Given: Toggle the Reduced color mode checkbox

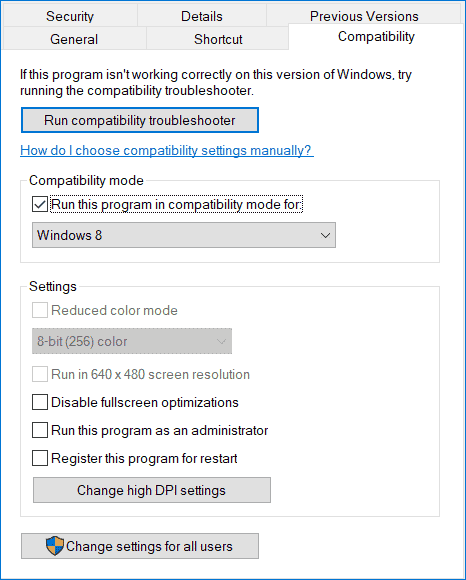Looking at the screenshot, I should (40, 310).
